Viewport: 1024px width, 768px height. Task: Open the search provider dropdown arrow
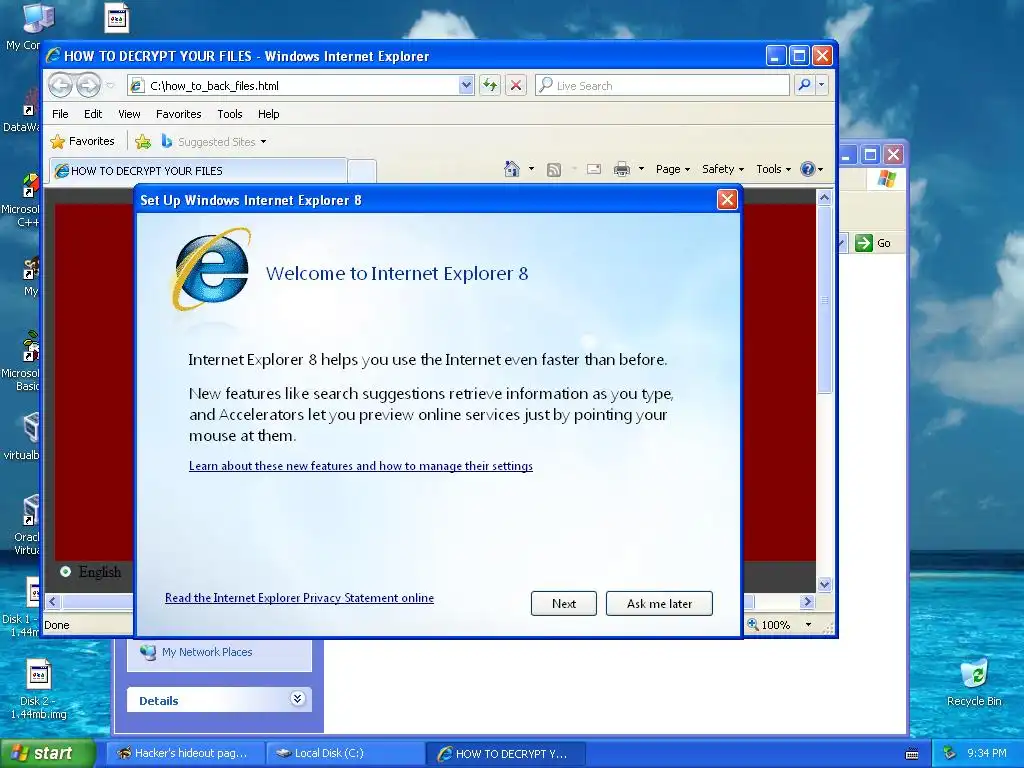pyautogui.click(x=822, y=85)
